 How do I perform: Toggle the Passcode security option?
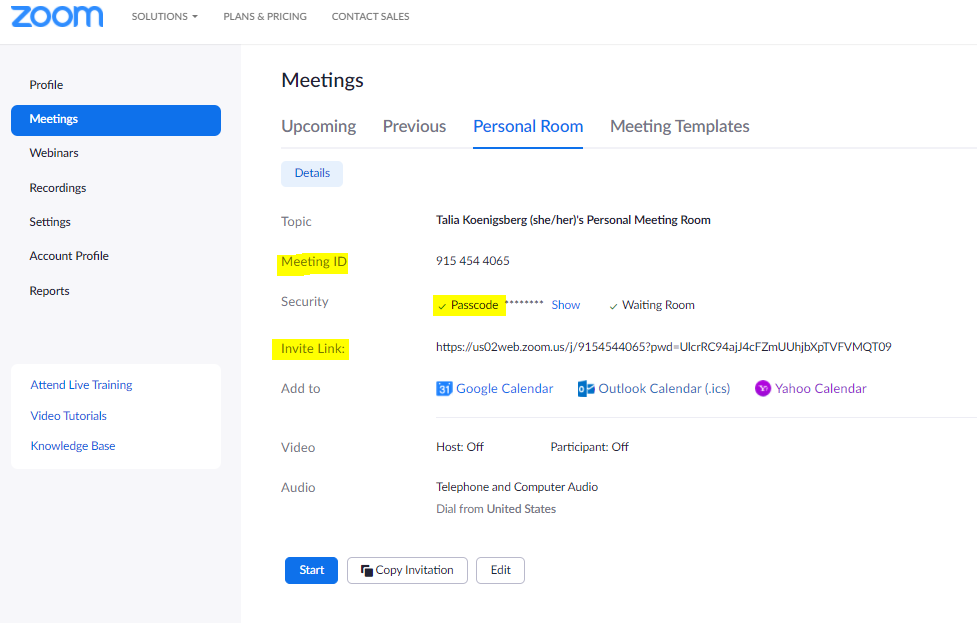(x=468, y=304)
